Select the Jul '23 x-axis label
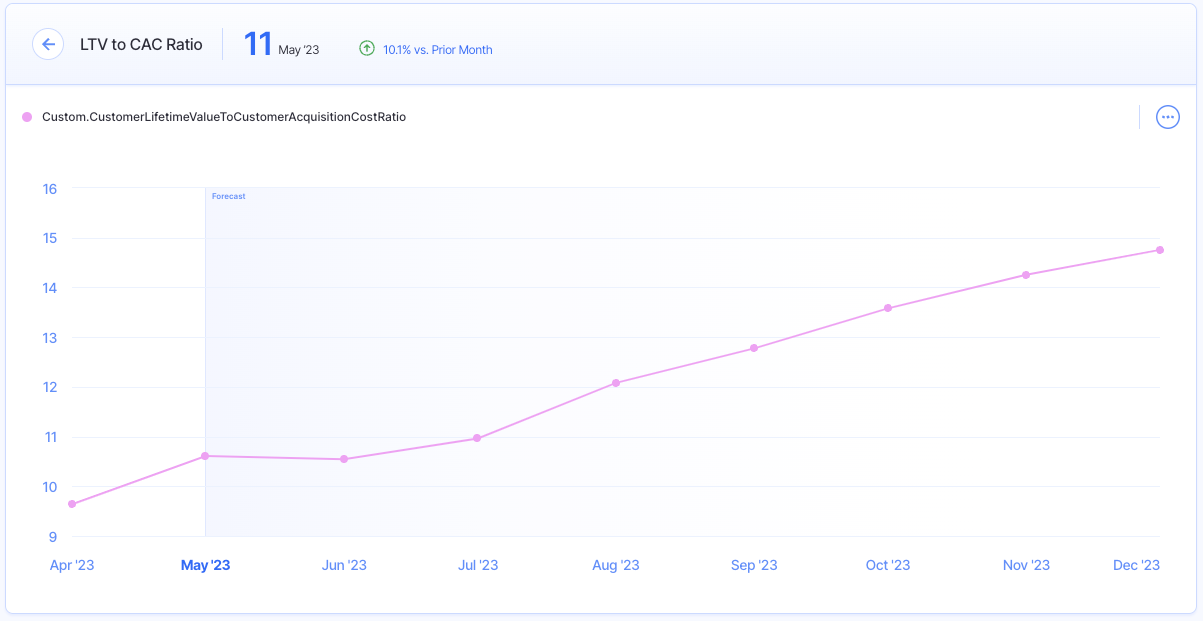Viewport: 1203px width, 621px height. click(x=478, y=565)
